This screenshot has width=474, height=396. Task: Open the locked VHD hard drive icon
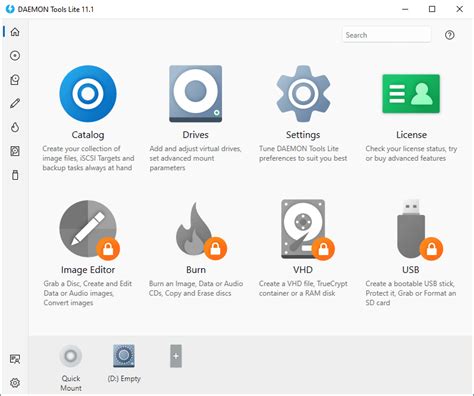[x=307, y=229]
